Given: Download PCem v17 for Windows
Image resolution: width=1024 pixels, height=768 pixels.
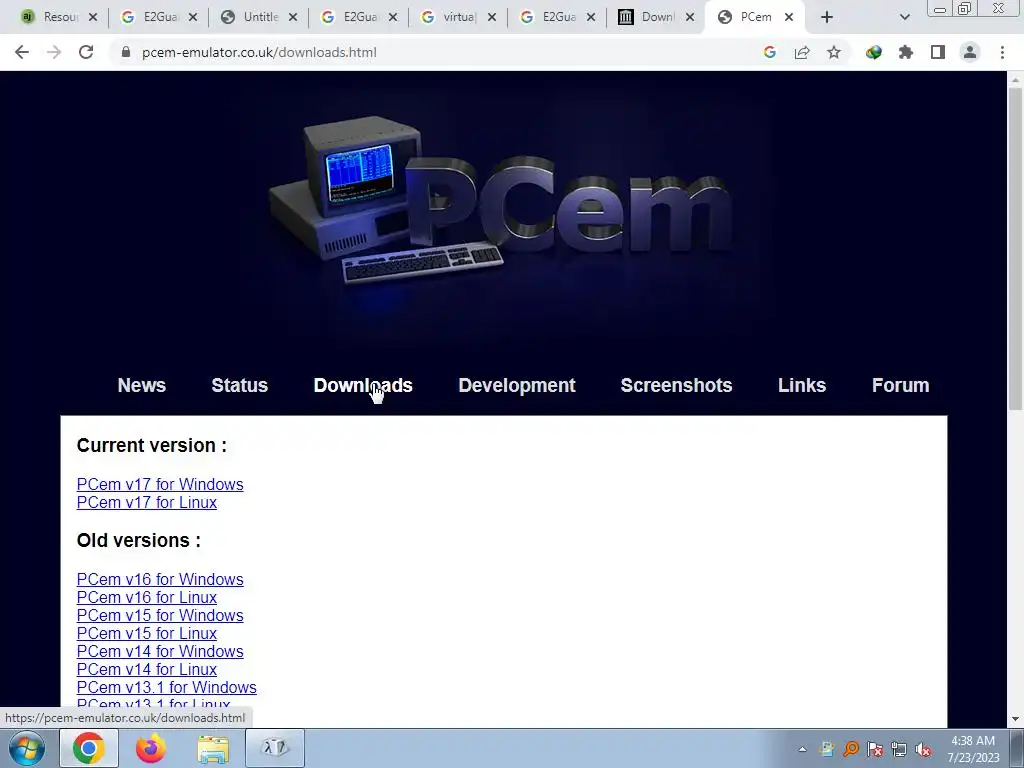Looking at the screenshot, I should point(160,485).
